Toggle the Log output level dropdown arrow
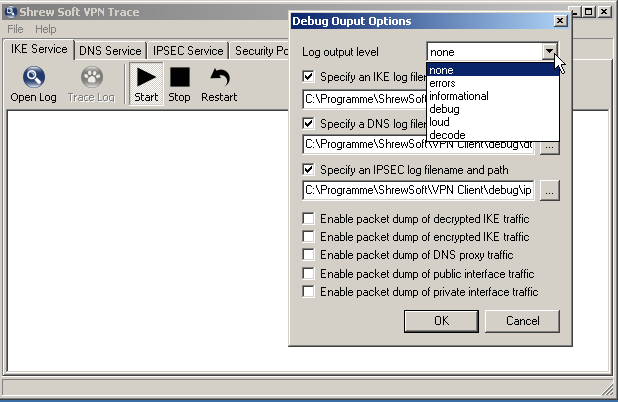Viewport: 618px width, 402px height. point(549,52)
